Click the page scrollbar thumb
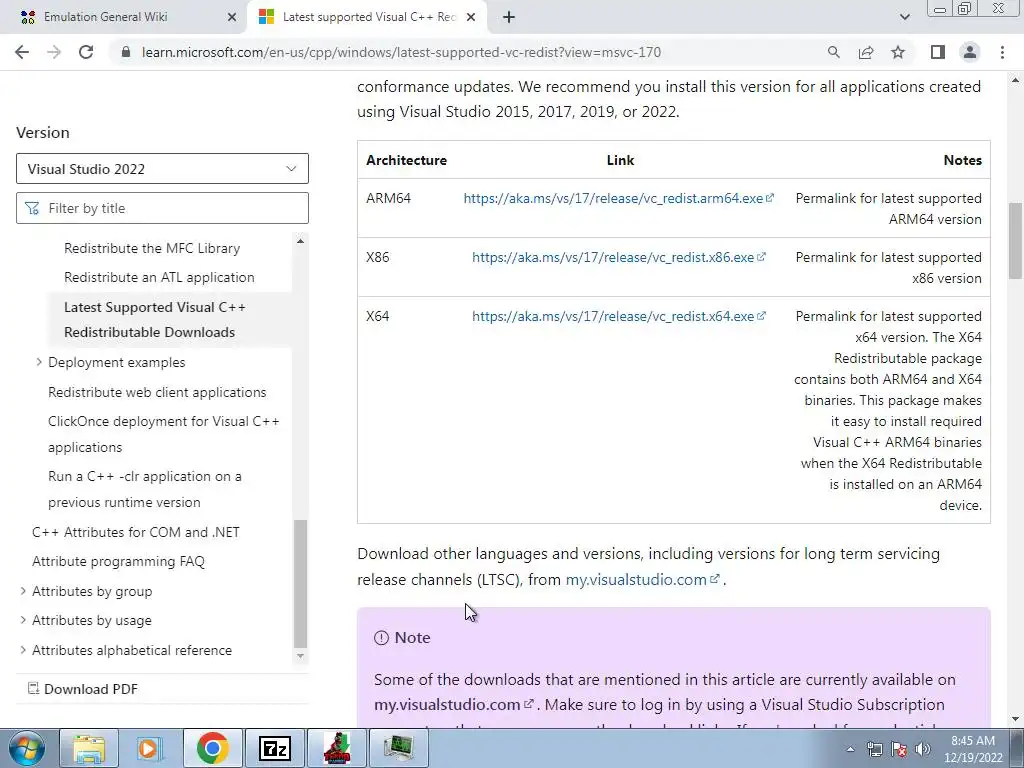 tap(1015, 241)
